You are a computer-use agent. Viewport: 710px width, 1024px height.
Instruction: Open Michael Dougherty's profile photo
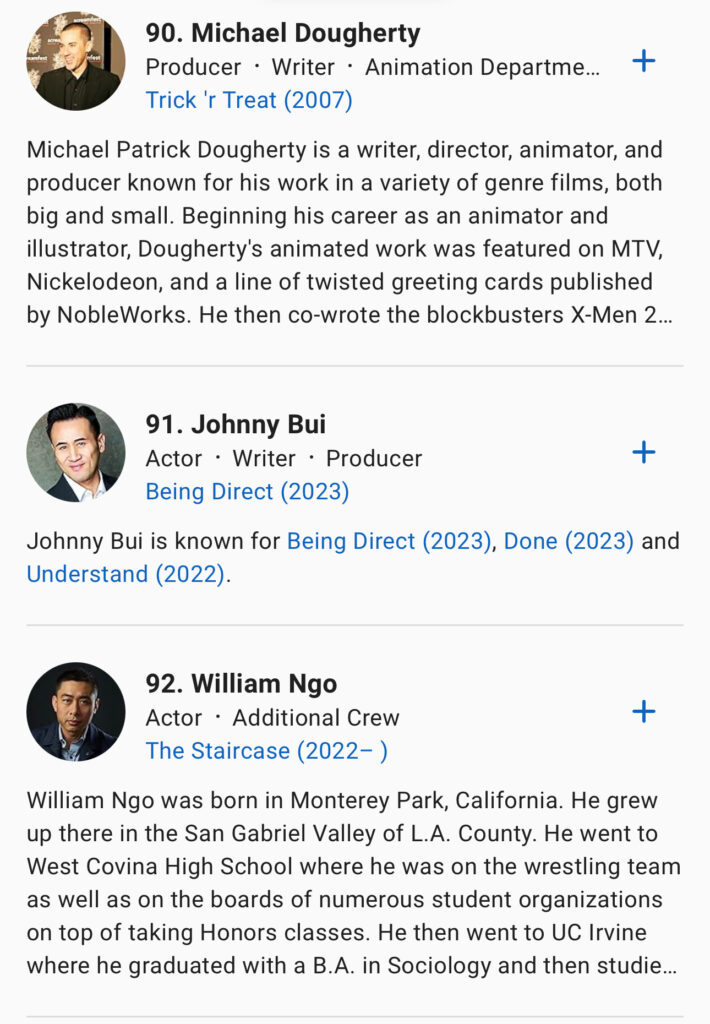(x=76, y=61)
